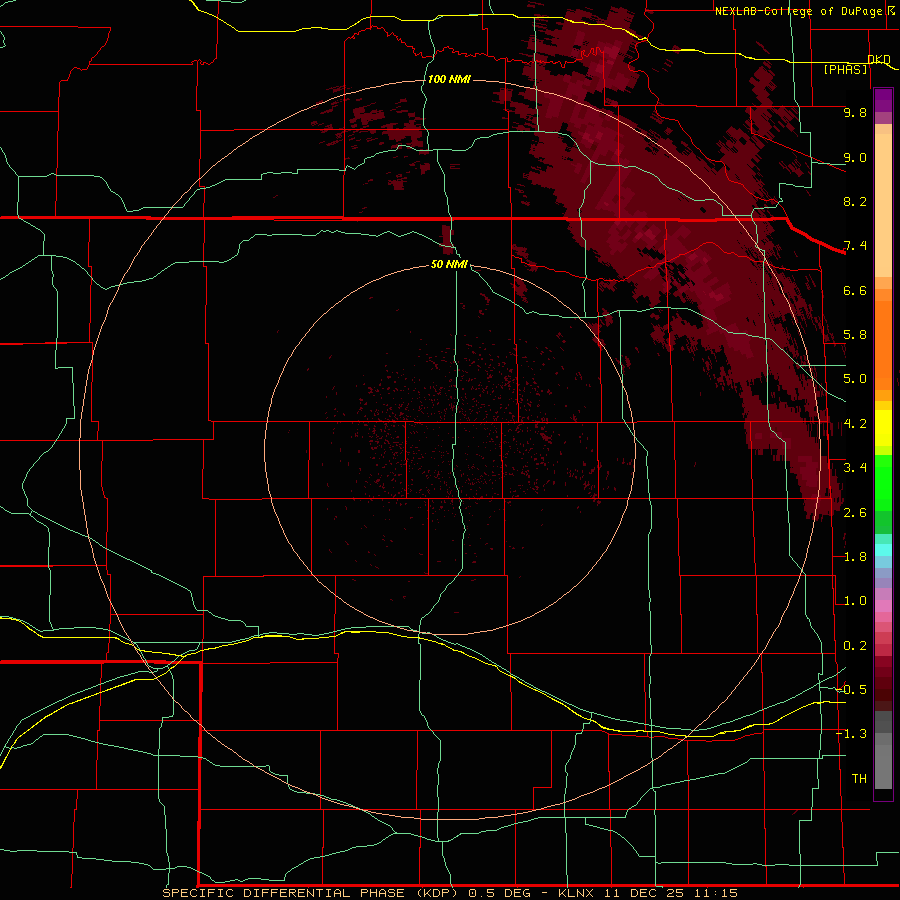Screen dimensions: 900x900
Task: Click the bright green segment of the color scale
Action: pyautogui.click(x=883, y=483)
